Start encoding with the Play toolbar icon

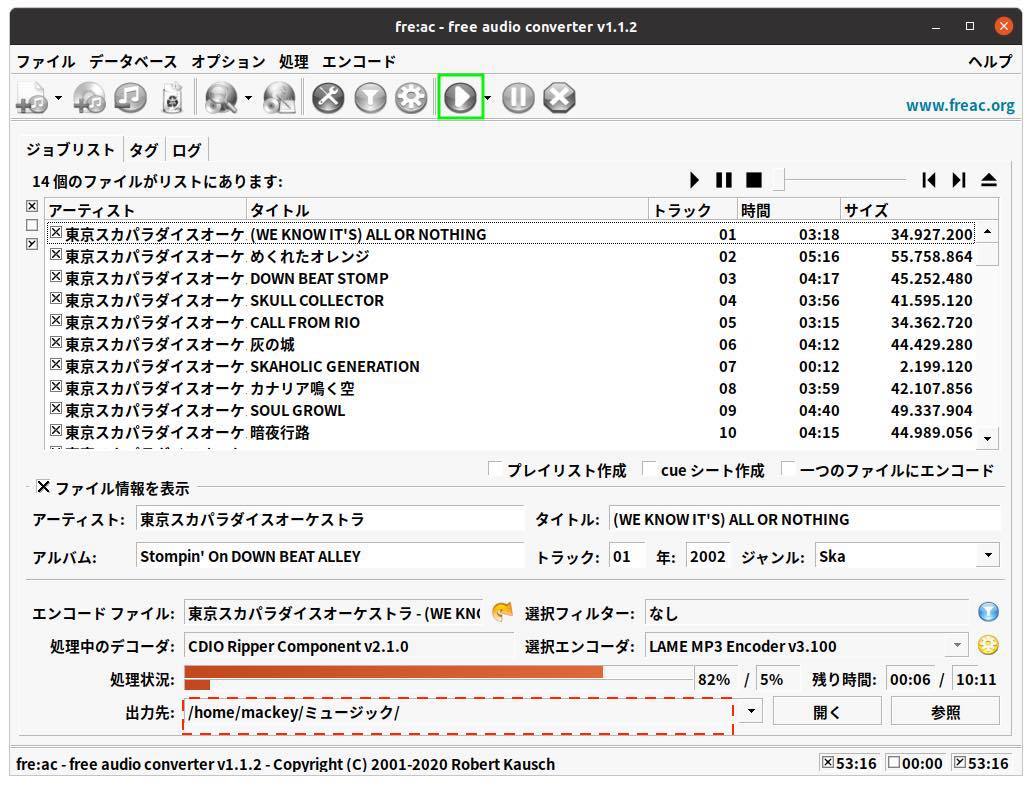460,97
